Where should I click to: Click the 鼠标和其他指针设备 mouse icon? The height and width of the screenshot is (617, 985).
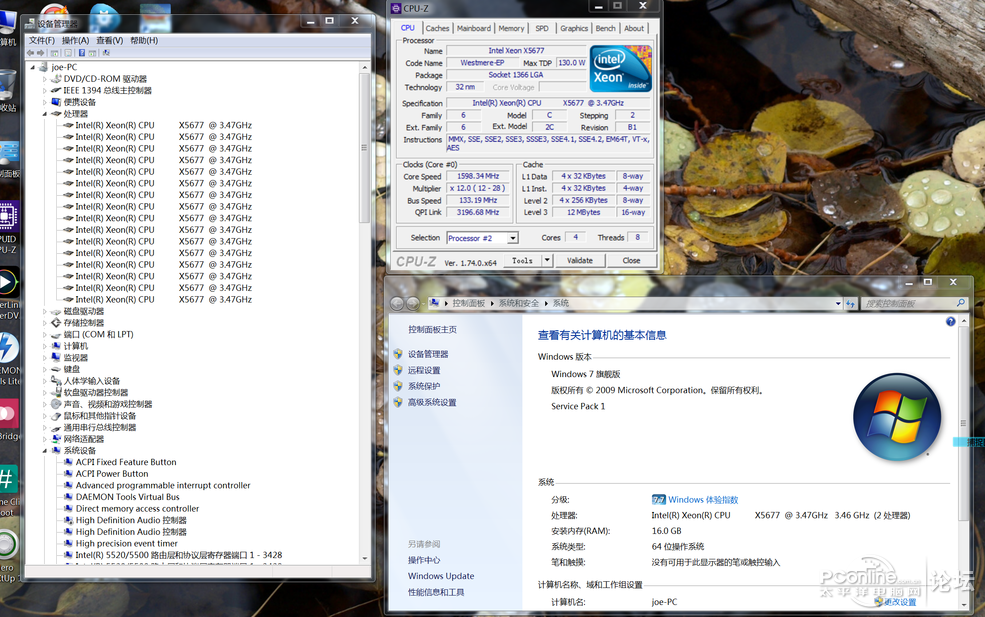[56, 415]
